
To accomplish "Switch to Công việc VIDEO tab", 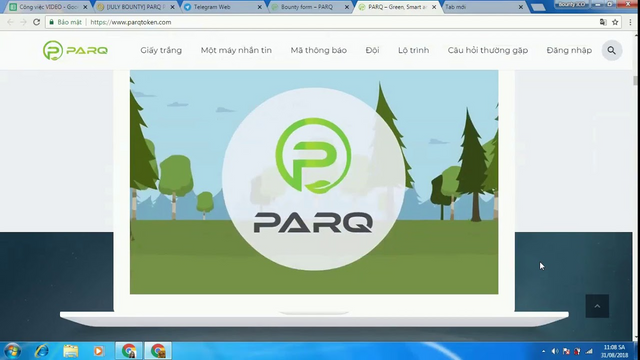I will [x=48, y=7].
